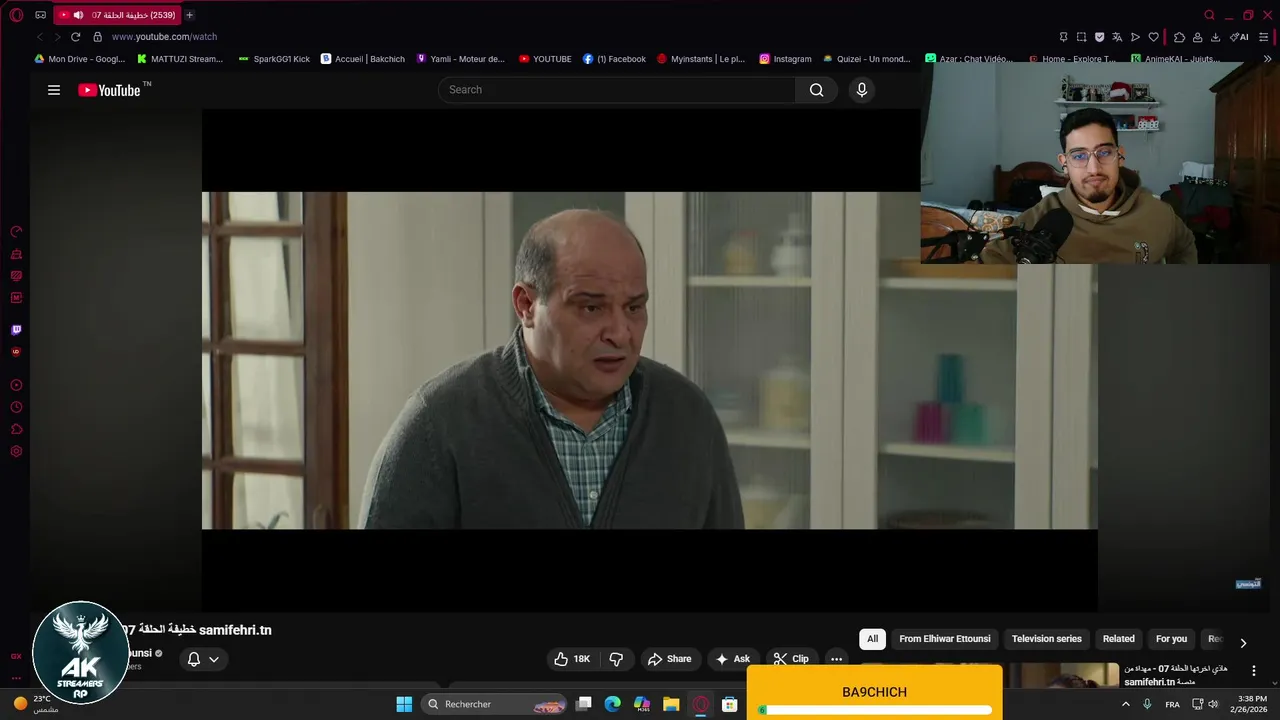Show hidden system tray icons
Screen dimensions: 1280x720
[x=1126, y=704]
